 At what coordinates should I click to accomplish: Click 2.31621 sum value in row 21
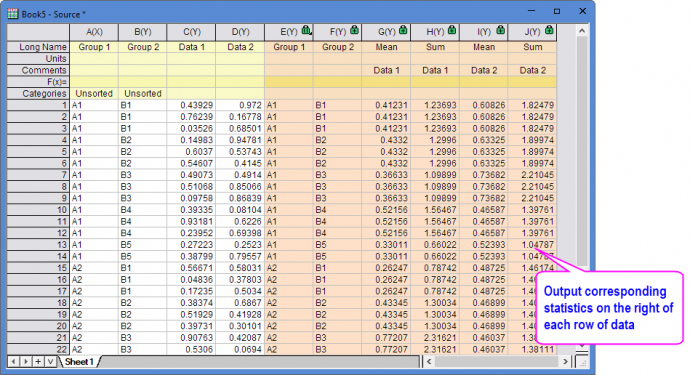435,338
